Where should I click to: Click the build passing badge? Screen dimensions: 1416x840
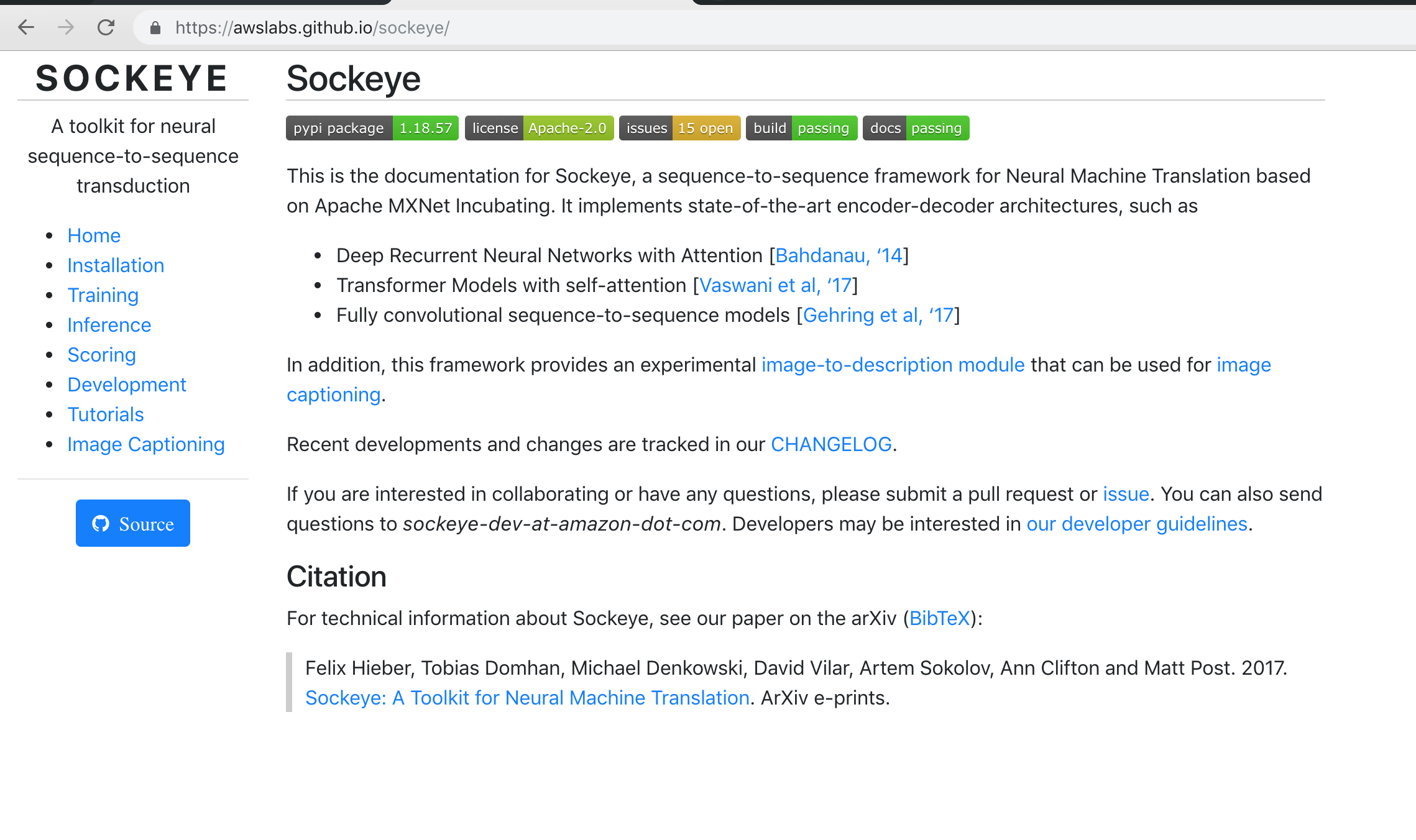(x=801, y=128)
